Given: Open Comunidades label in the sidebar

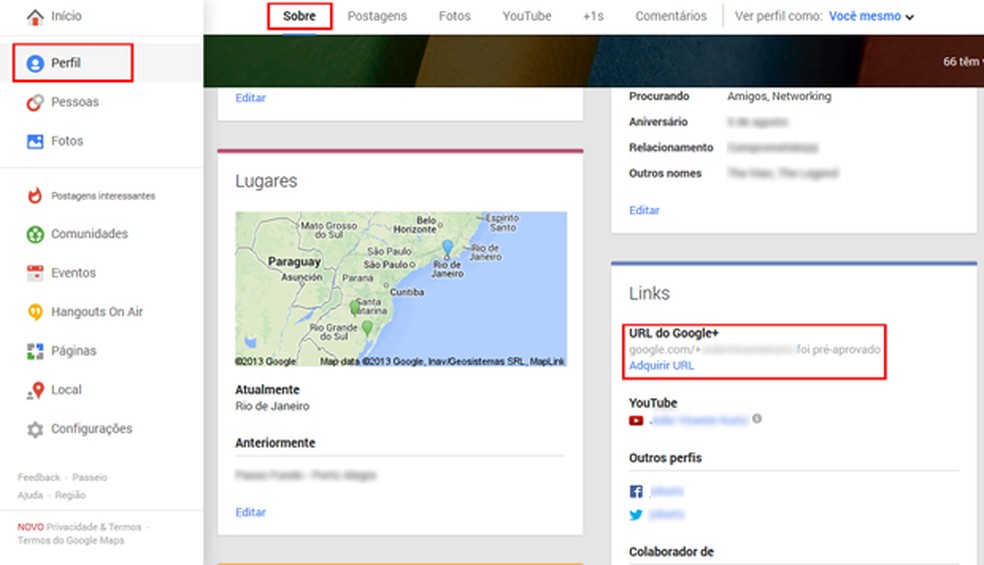Looking at the screenshot, I should point(90,234).
